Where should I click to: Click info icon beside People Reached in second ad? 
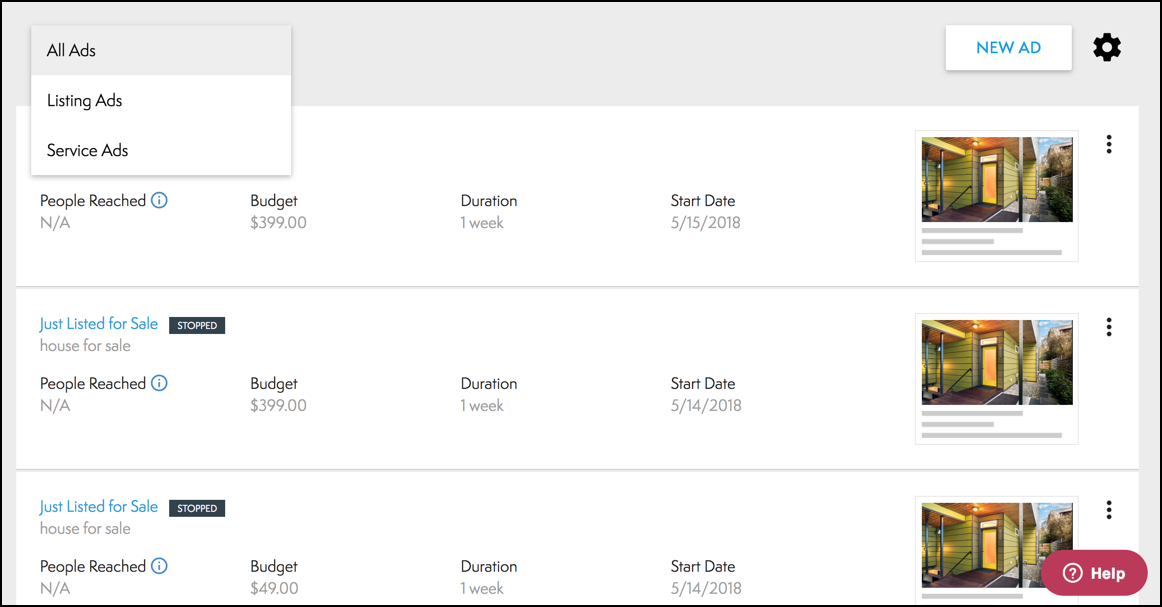click(159, 383)
